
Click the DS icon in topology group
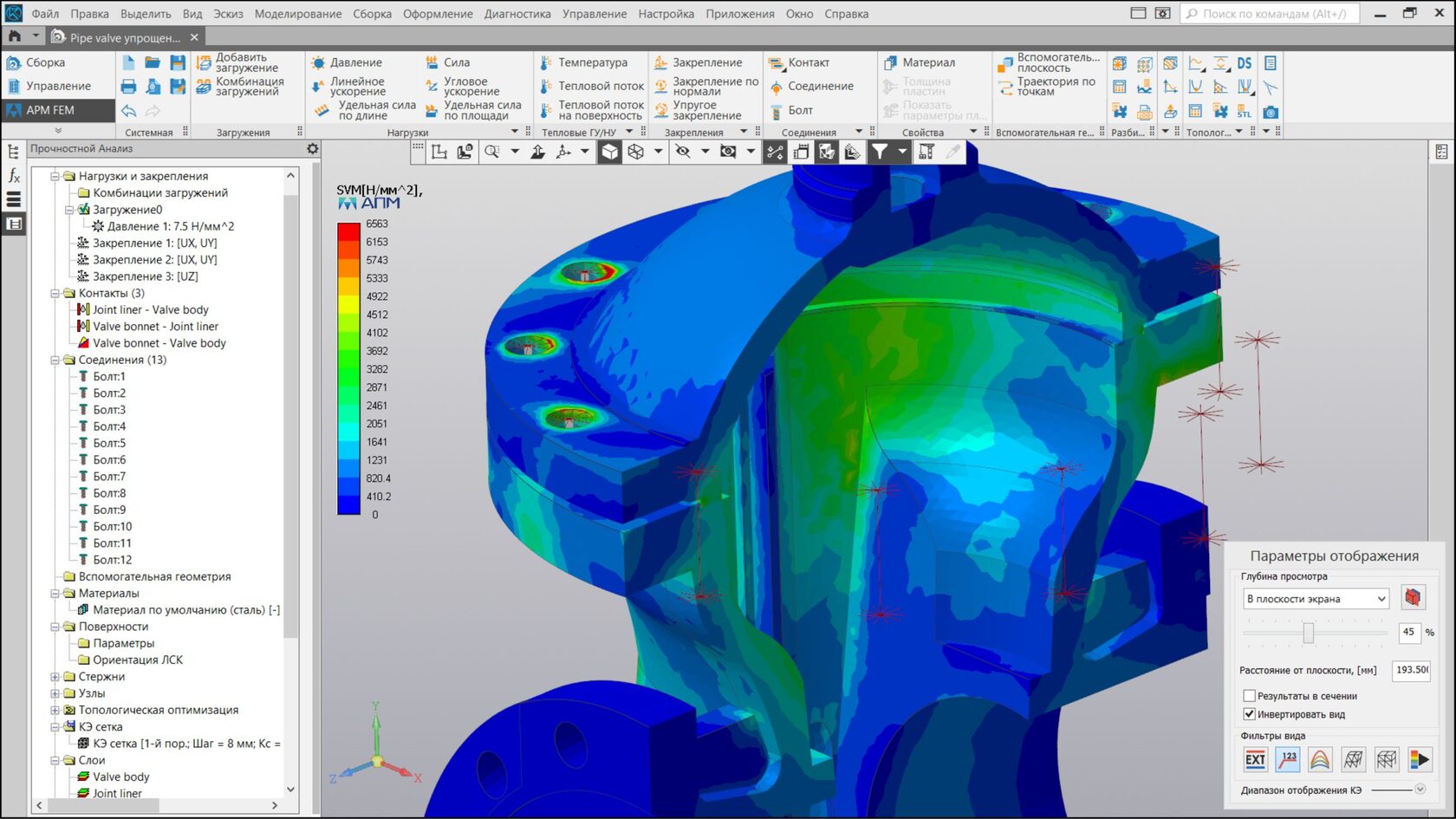[x=1245, y=63]
